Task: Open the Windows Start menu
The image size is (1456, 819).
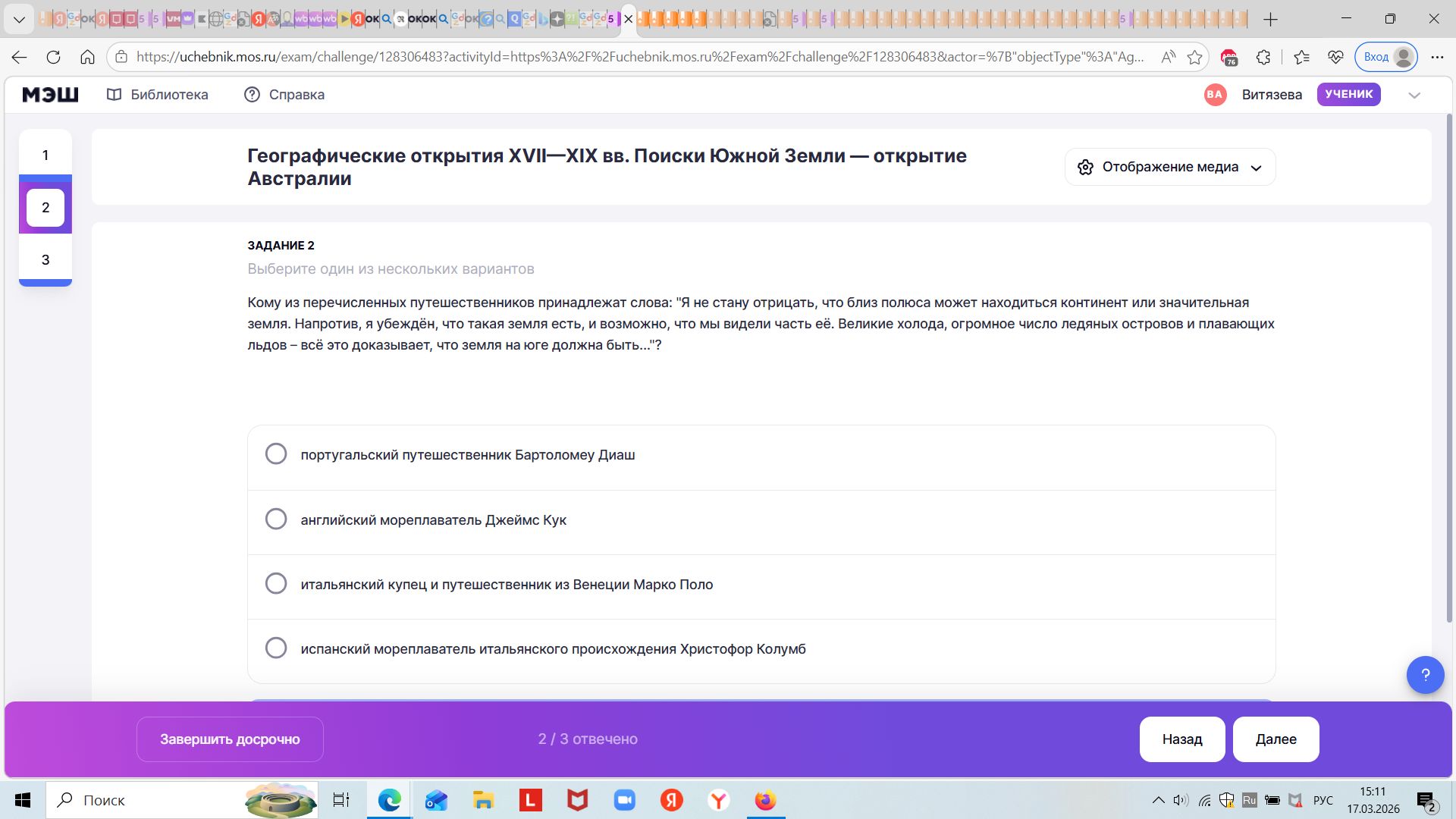Action: (22, 800)
